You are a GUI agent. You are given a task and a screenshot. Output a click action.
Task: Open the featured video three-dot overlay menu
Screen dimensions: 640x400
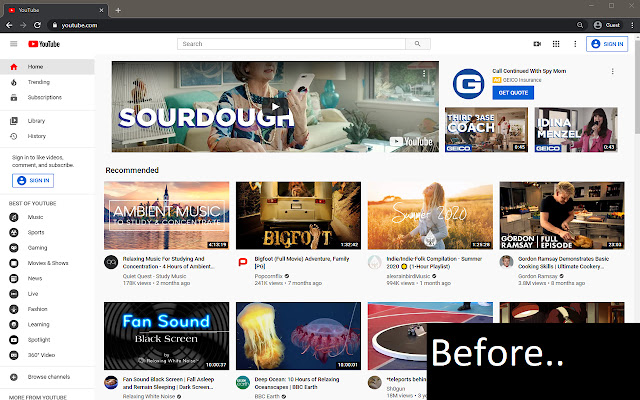424,73
